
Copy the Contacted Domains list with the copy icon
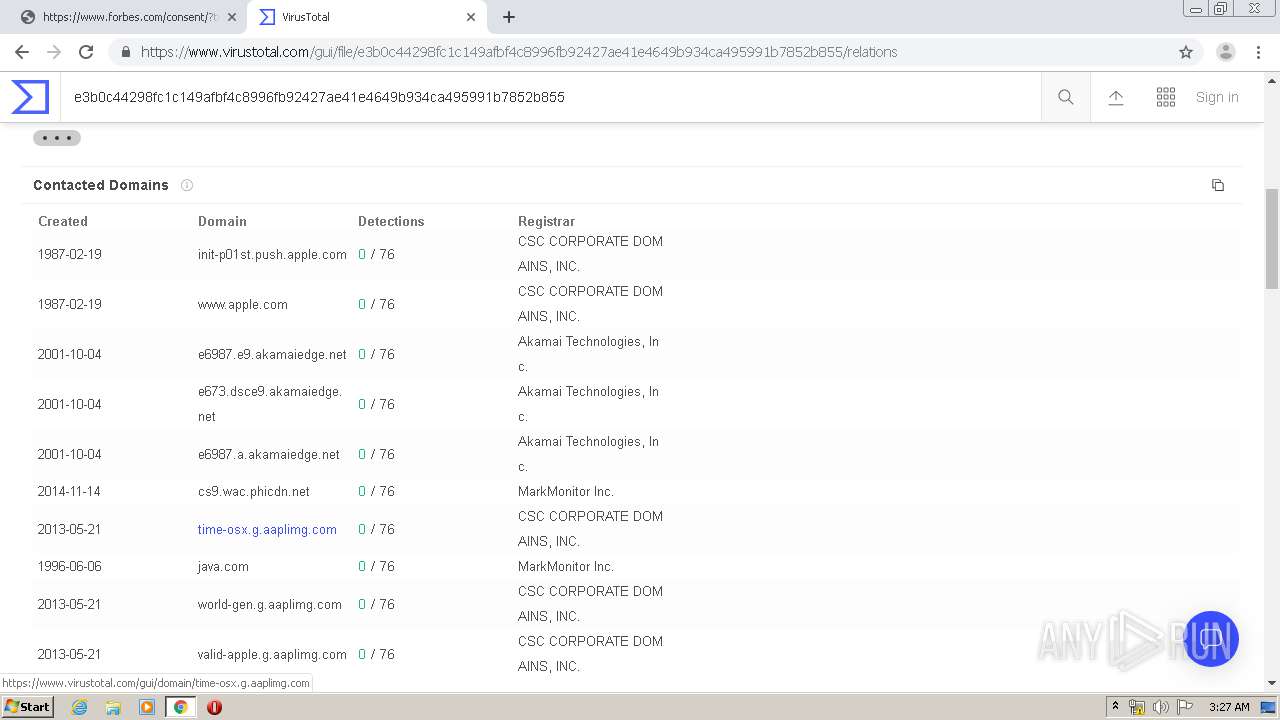point(1218,185)
